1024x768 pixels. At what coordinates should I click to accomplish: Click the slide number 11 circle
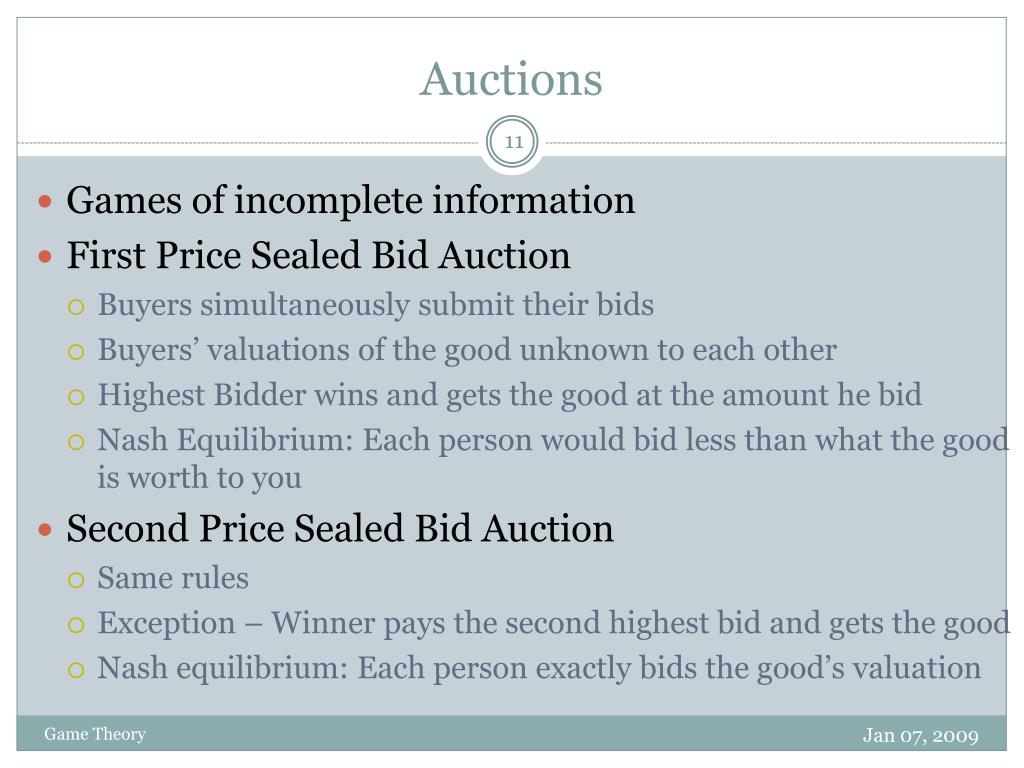(x=513, y=142)
